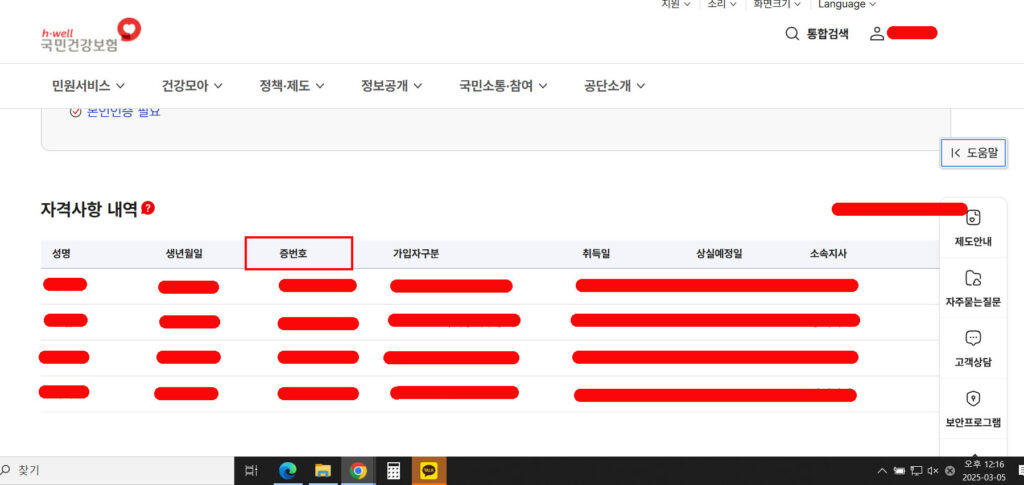Open the user profile person icon
Image resolution: width=1024 pixels, height=485 pixels.
pos(876,34)
